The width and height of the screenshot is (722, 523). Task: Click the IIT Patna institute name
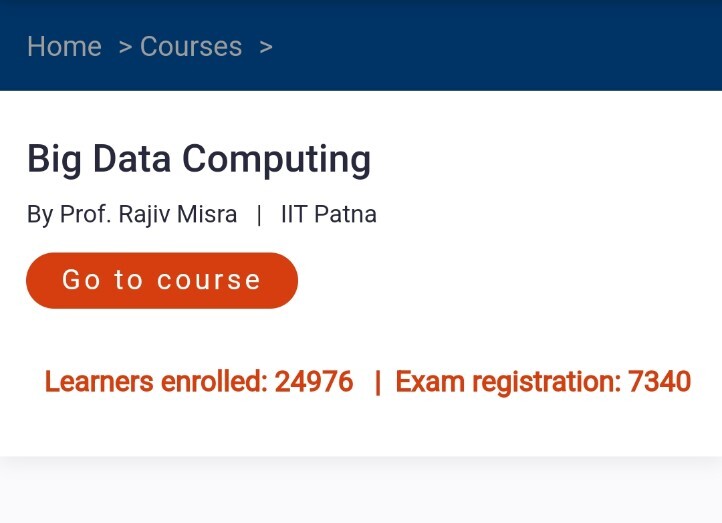pos(328,214)
